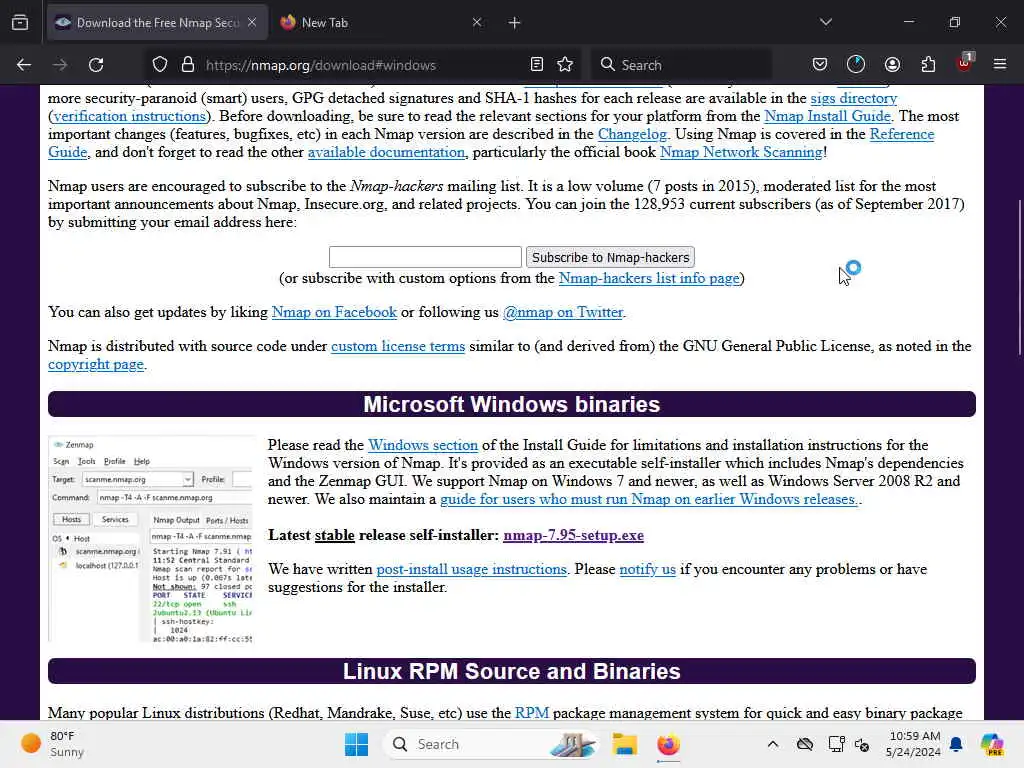
Task: Open the Changelog link
Action: (x=632, y=135)
